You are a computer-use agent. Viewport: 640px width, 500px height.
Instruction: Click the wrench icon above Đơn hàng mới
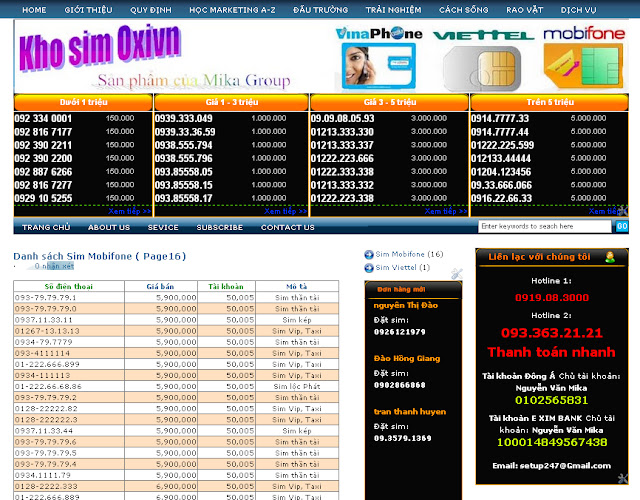(x=457, y=274)
